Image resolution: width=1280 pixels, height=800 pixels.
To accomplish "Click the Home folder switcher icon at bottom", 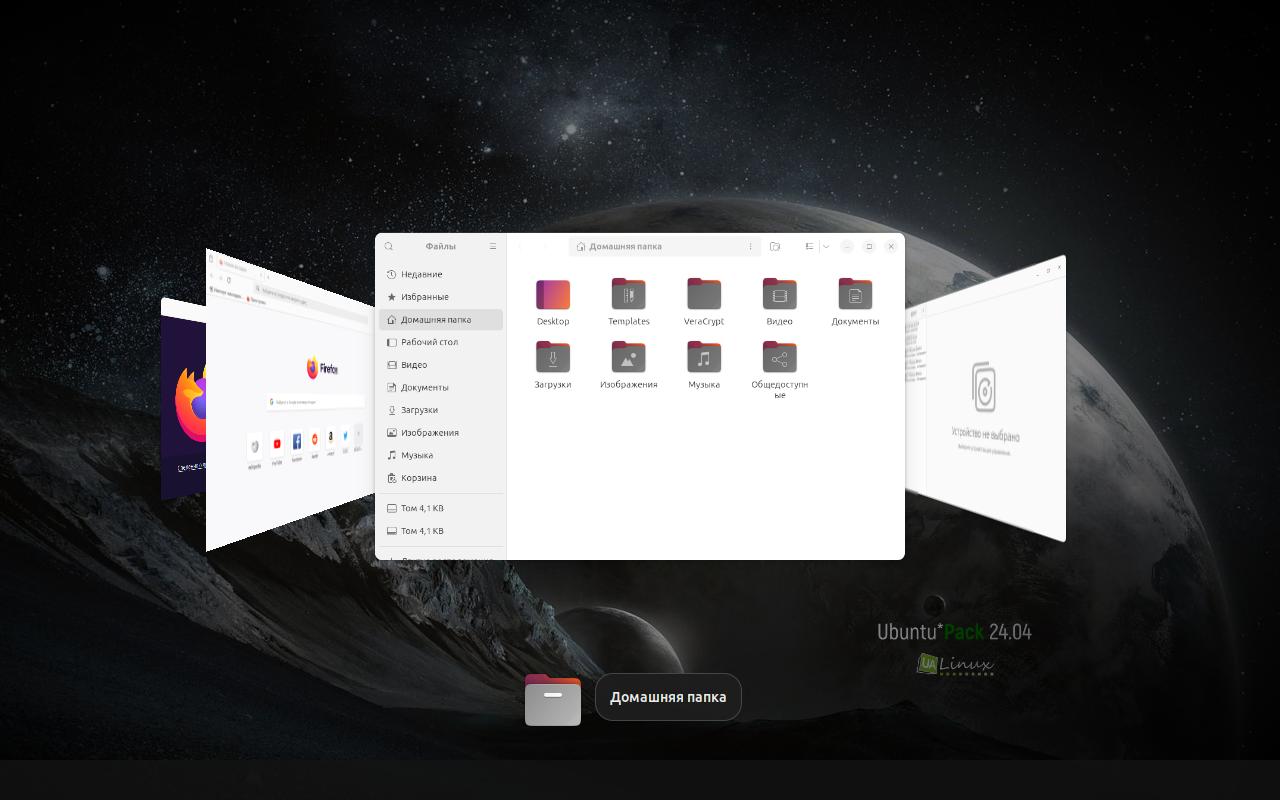I will click(x=553, y=700).
